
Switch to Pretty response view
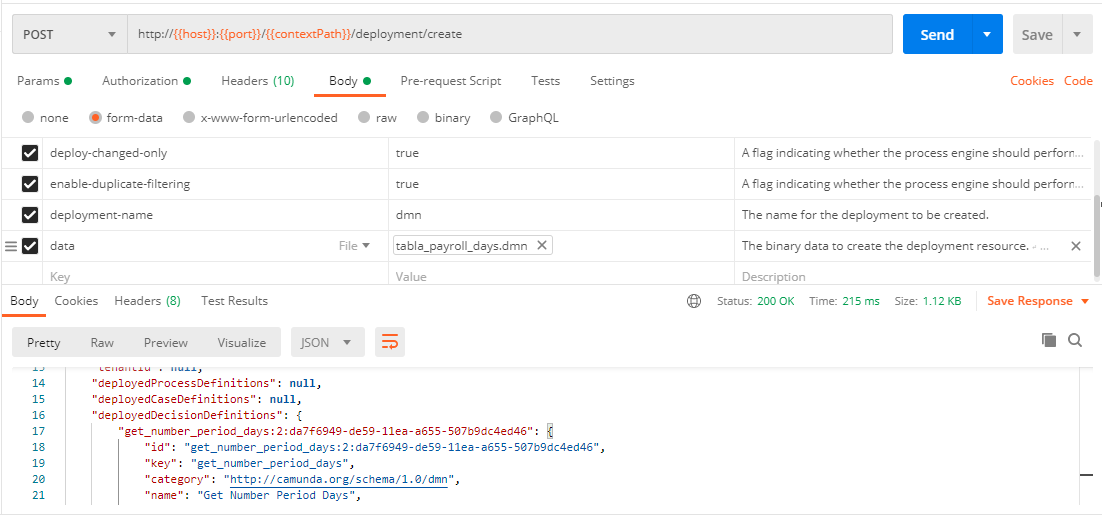[x=44, y=342]
